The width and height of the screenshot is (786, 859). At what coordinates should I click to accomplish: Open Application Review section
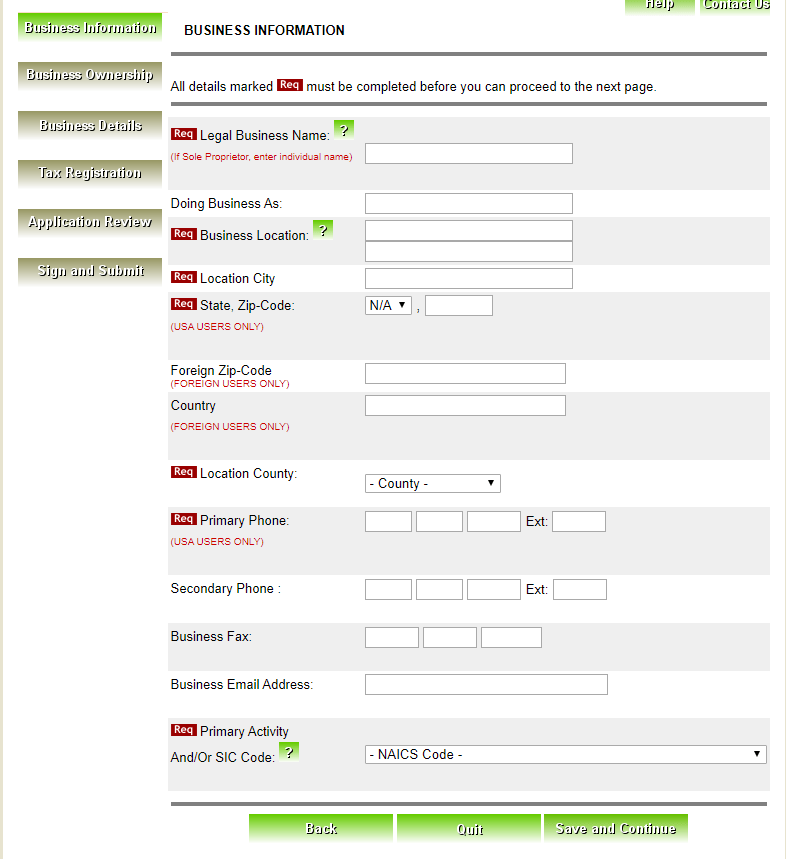coord(90,222)
